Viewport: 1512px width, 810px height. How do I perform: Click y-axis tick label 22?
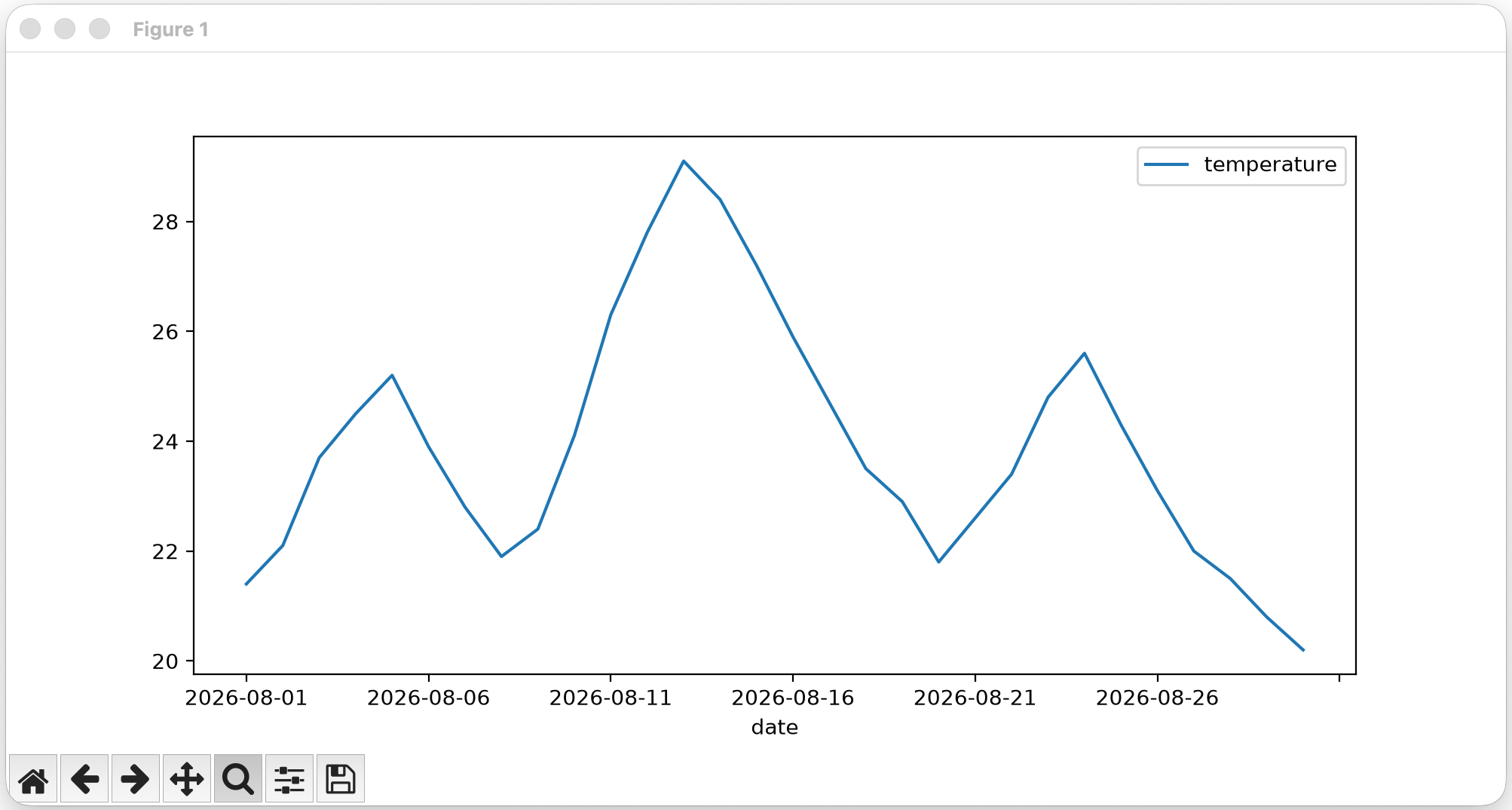(165, 551)
